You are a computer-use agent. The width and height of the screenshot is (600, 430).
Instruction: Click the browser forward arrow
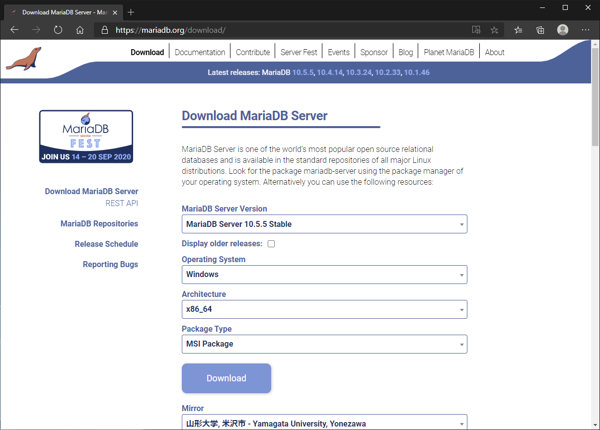point(36,30)
